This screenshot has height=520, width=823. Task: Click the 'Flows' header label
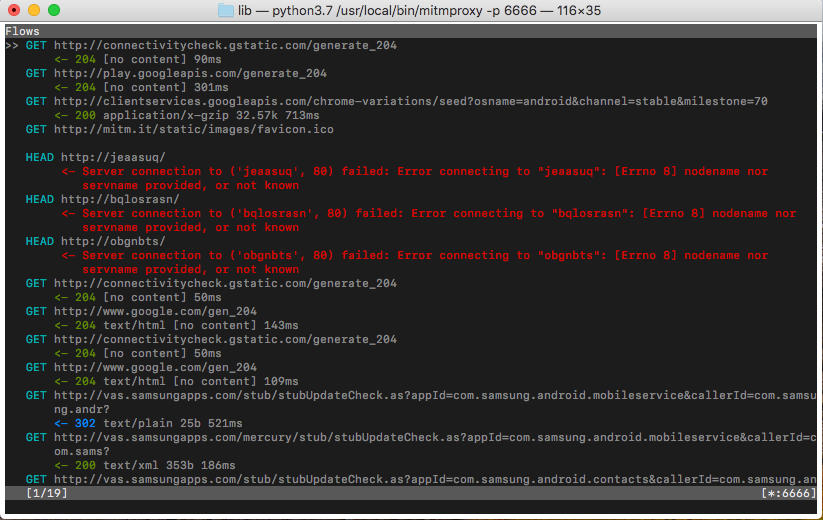[23, 31]
